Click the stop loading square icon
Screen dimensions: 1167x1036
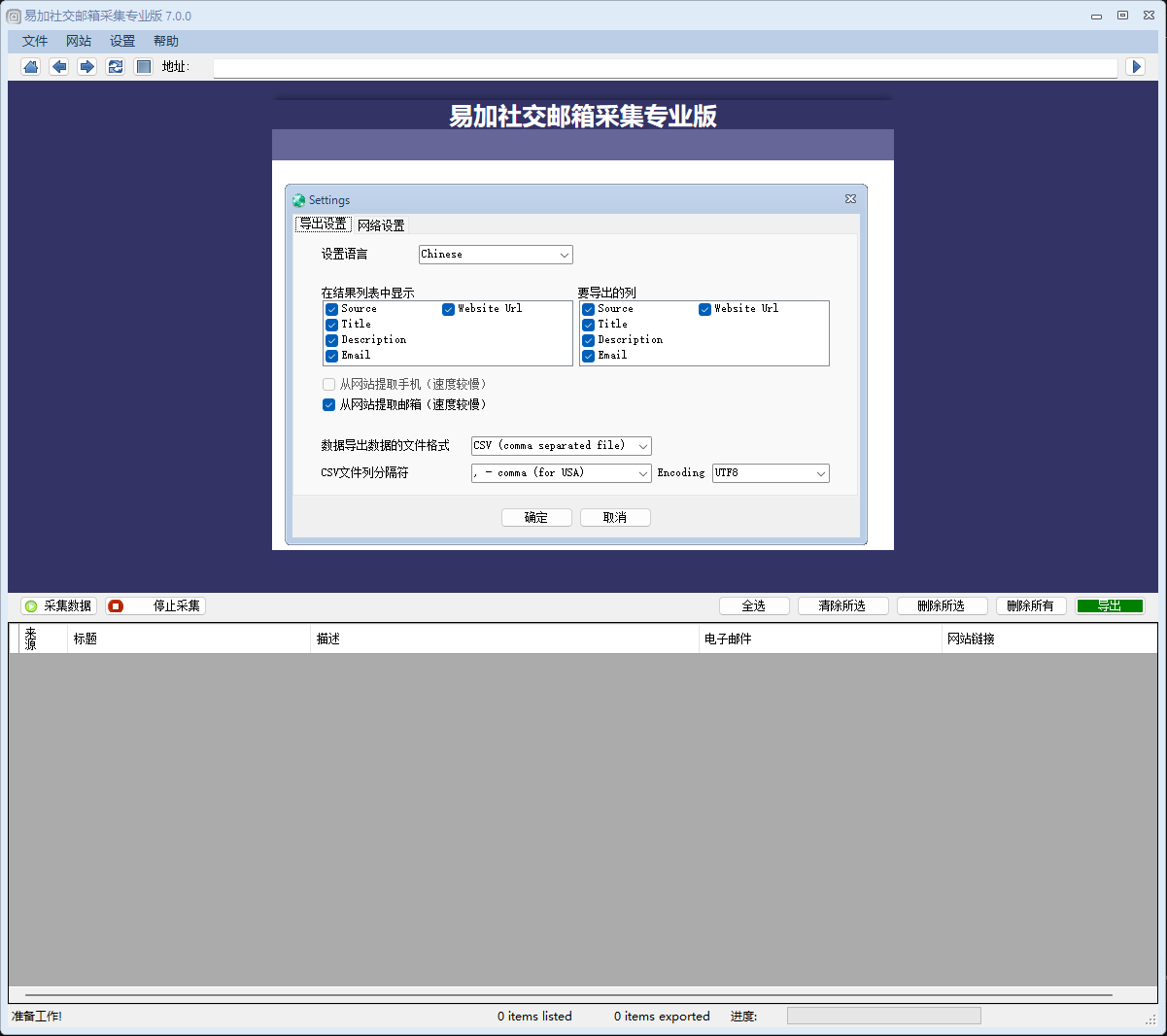144,66
